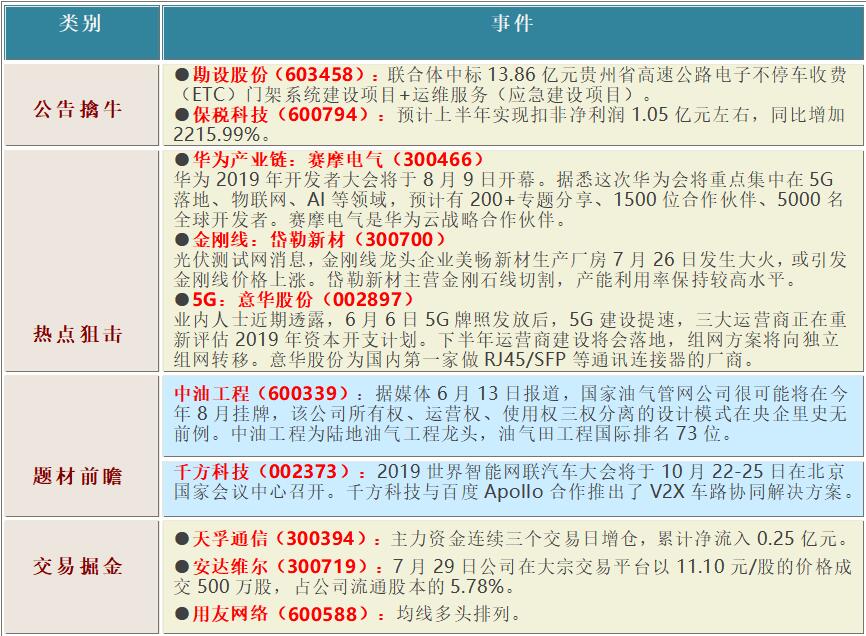The image size is (866, 636).
Task: Click the text 主力资金连续三个交易日增仓
Action: (x=514, y=539)
